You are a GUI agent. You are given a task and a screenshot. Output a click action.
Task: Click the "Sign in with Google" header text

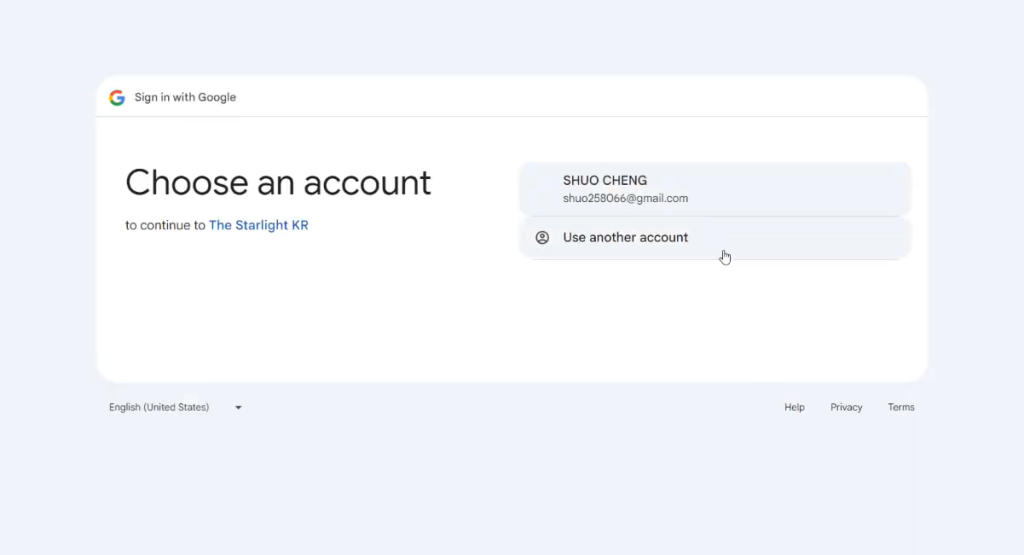pos(185,97)
